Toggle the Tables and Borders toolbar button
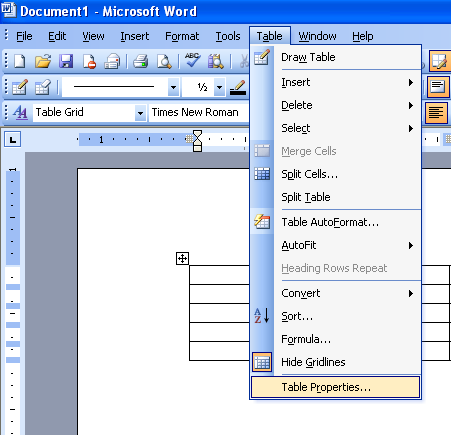The height and width of the screenshot is (435, 451). pyautogui.click(x=439, y=61)
